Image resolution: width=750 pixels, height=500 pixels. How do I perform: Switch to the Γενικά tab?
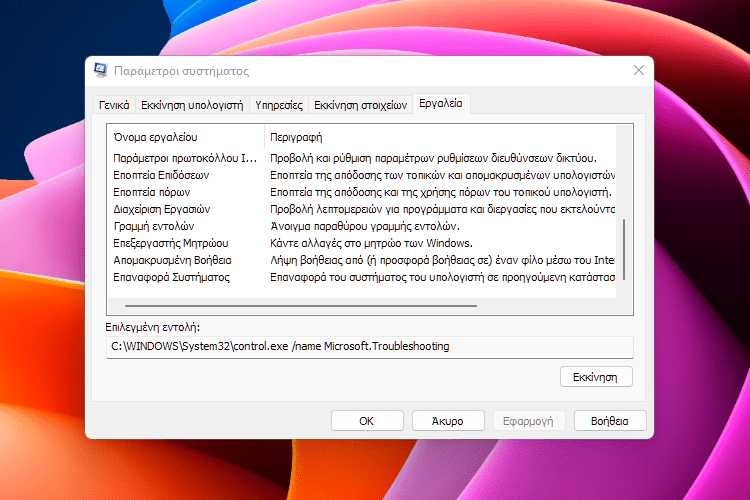[x=114, y=104]
